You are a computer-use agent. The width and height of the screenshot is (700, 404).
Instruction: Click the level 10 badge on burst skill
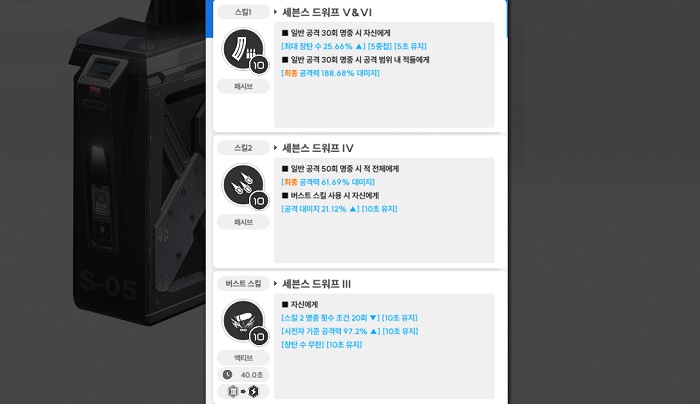click(258, 337)
